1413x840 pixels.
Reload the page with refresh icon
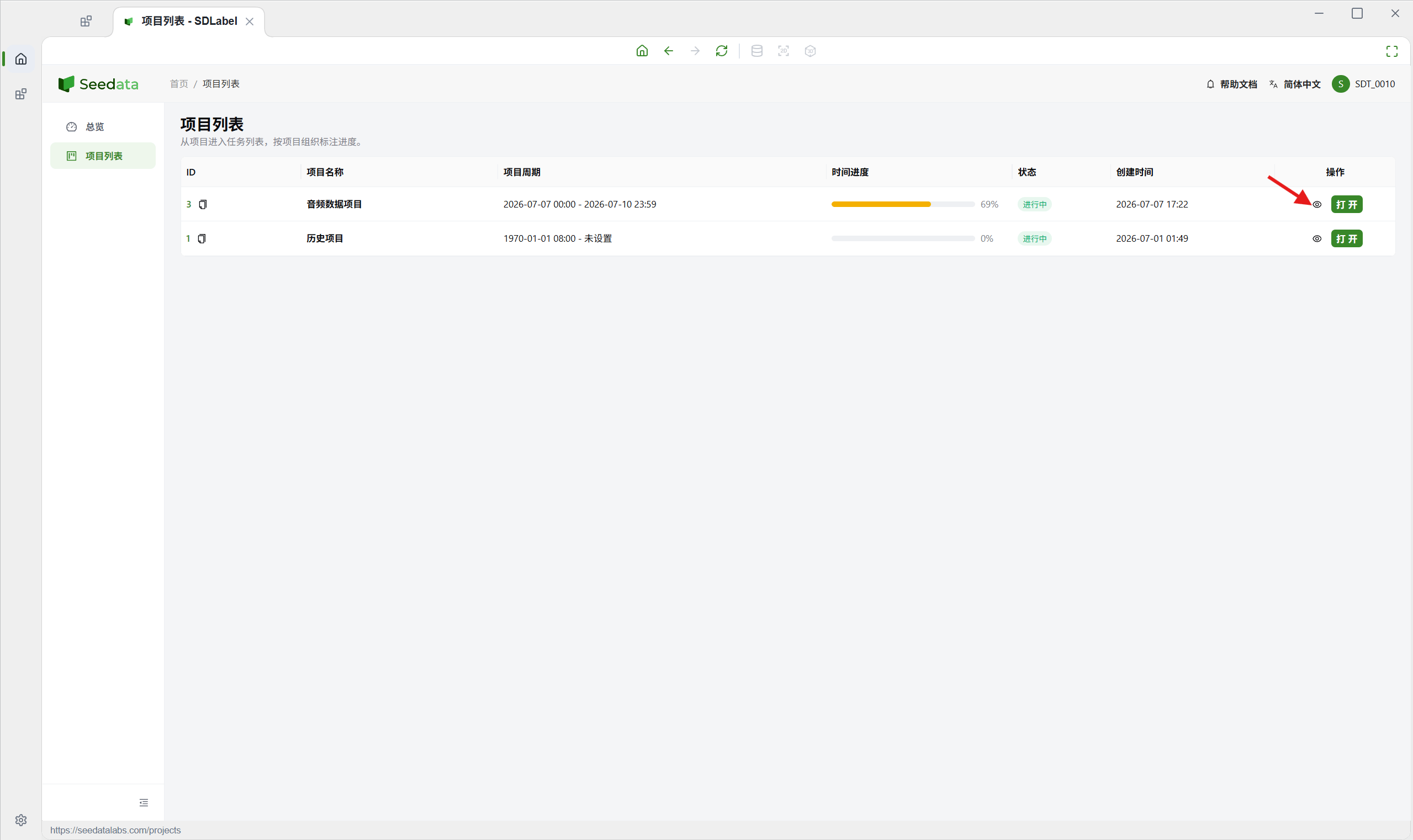722,51
